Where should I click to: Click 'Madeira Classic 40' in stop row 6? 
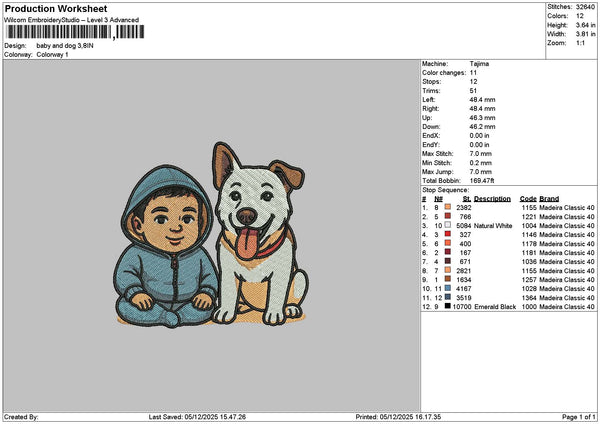click(x=567, y=253)
